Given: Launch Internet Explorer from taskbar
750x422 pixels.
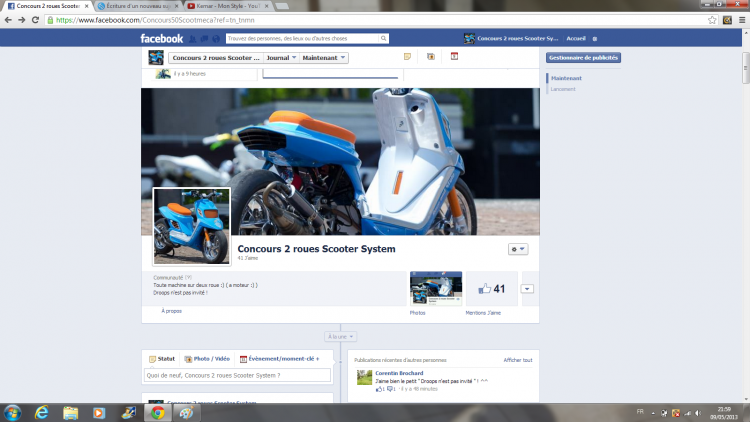Looking at the screenshot, I should (x=42, y=412).
